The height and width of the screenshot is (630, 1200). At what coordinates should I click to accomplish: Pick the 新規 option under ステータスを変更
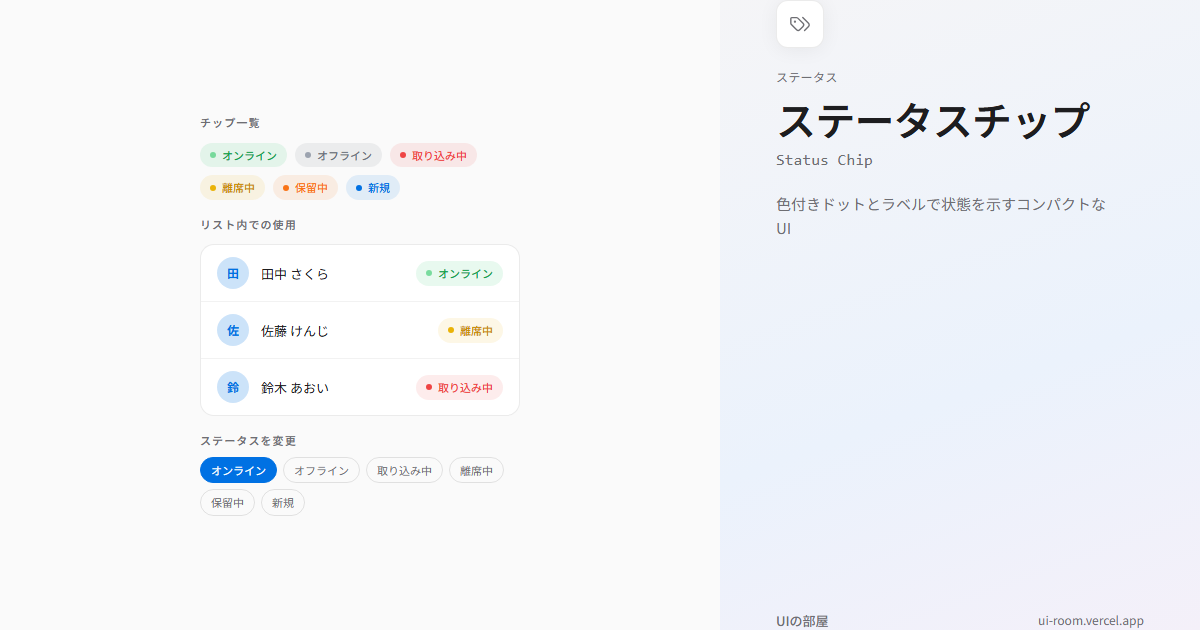coord(283,502)
